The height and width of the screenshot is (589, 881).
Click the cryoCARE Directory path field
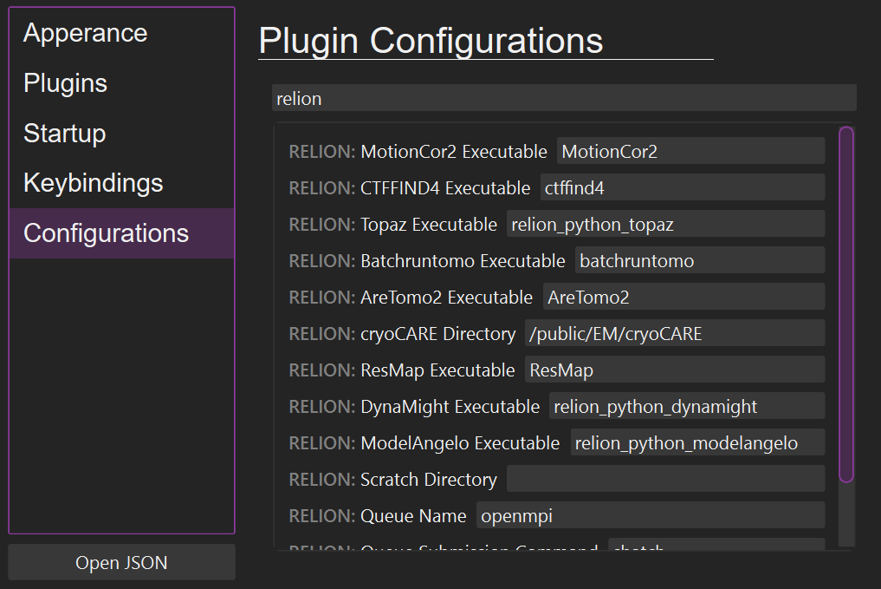tap(673, 333)
